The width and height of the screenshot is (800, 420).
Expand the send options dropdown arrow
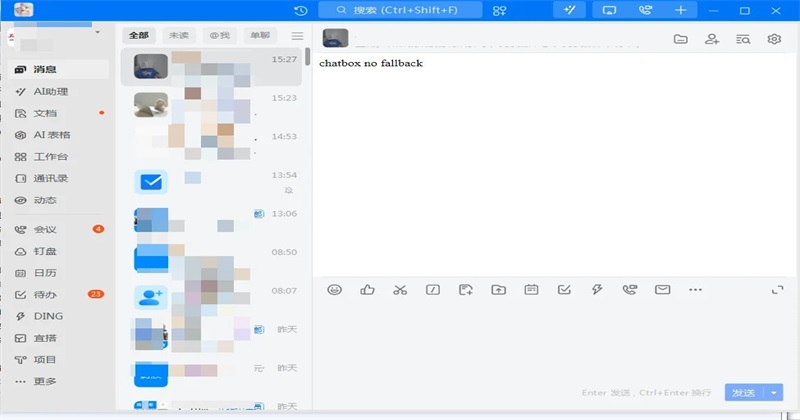point(774,393)
